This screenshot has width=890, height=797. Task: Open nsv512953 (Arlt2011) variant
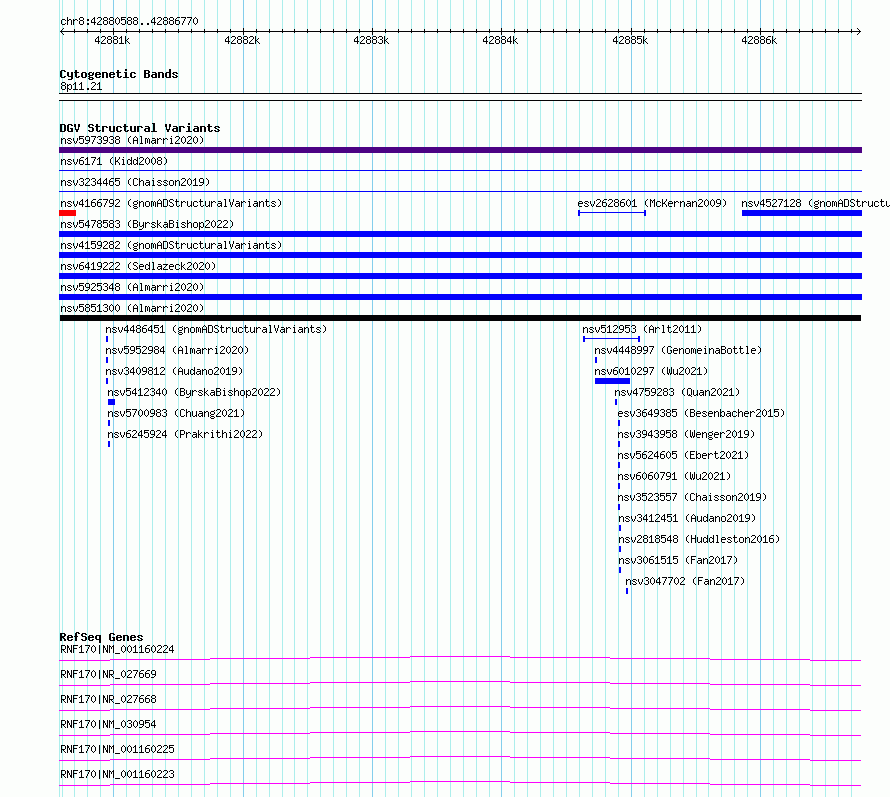tap(642, 329)
